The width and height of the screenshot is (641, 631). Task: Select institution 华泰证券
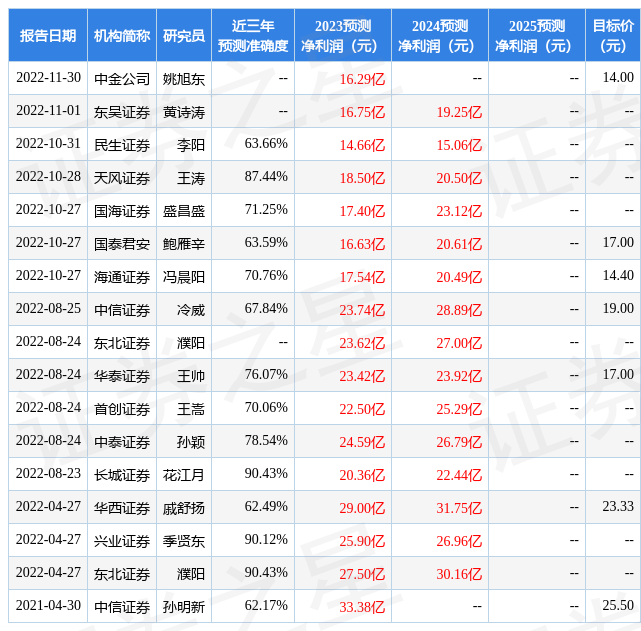pyautogui.click(x=122, y=376)
